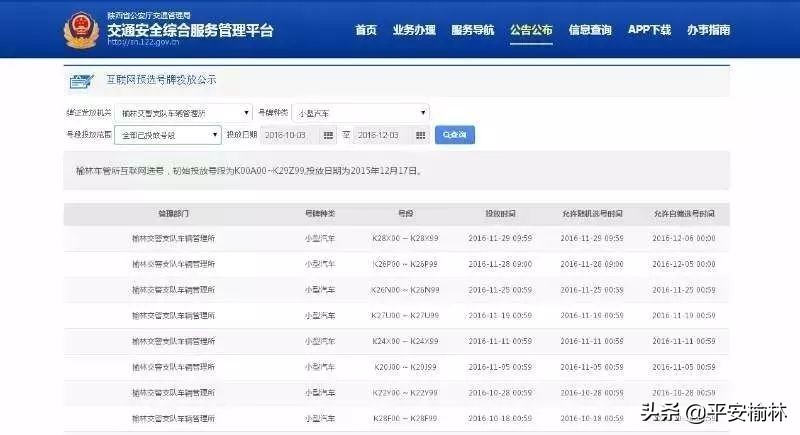800x435 pixels.
Task: Select 服务导航 in the navigation bar
Action: click(x=472, y=30)
